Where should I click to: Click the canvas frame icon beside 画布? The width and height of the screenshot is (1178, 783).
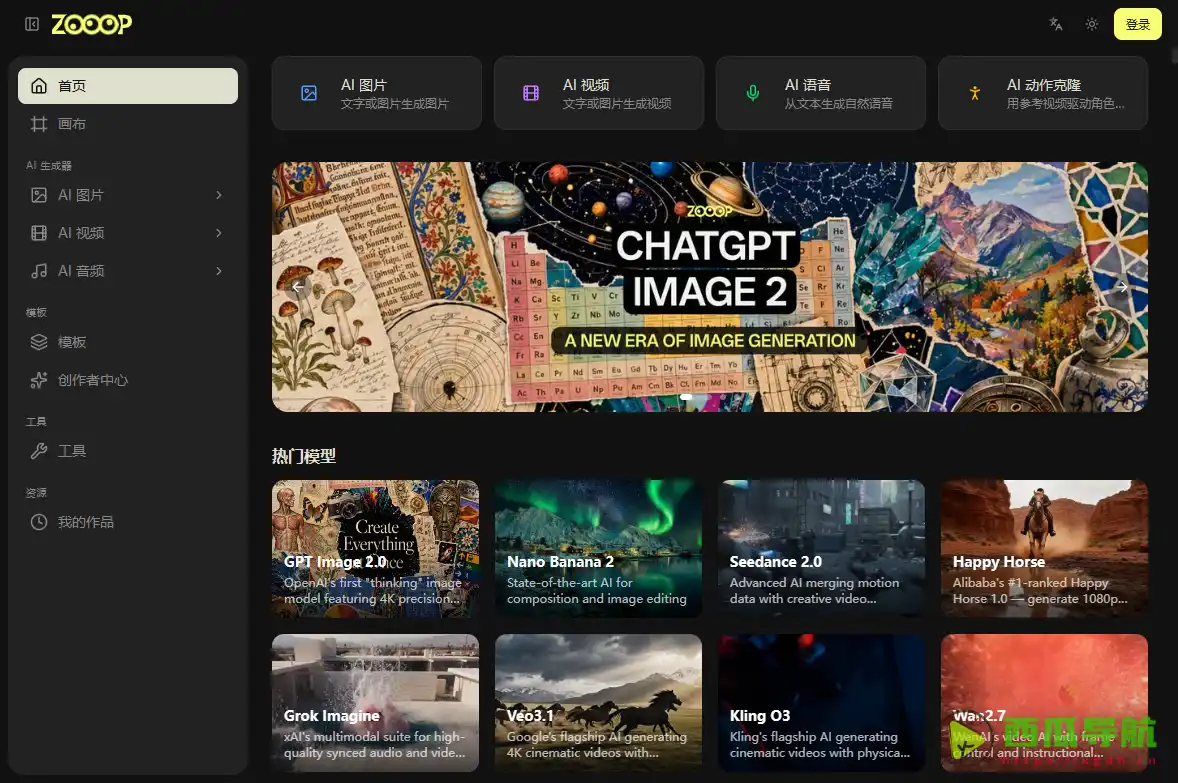[x=38, y=124]
